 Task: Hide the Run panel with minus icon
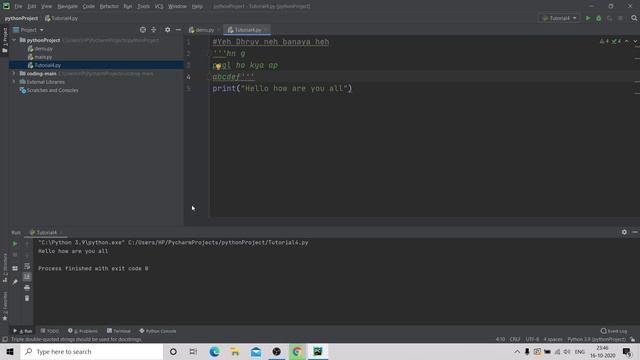(x=635, y=232)
